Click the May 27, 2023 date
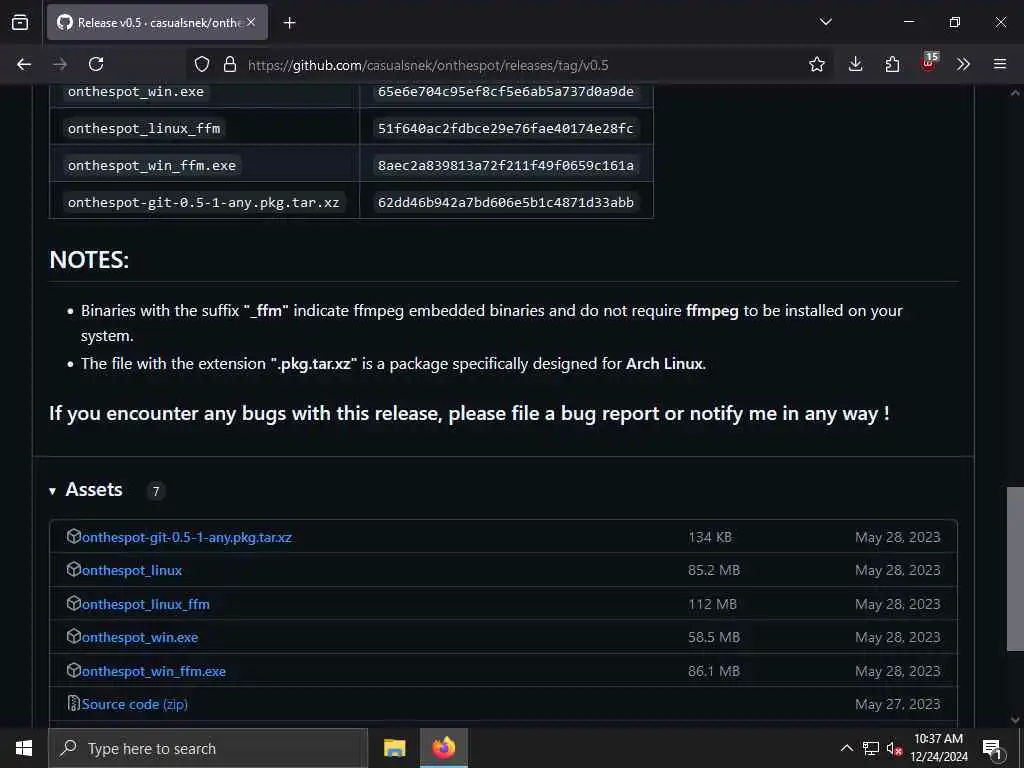The image size is (1024, 768). 898,704
